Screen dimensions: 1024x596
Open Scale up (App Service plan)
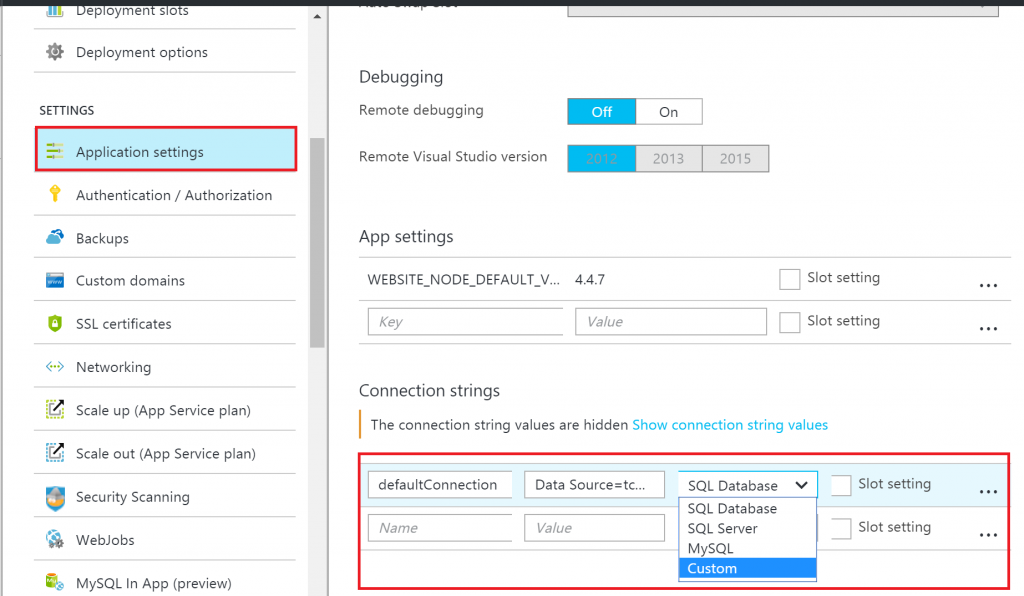tap(163, 409)
